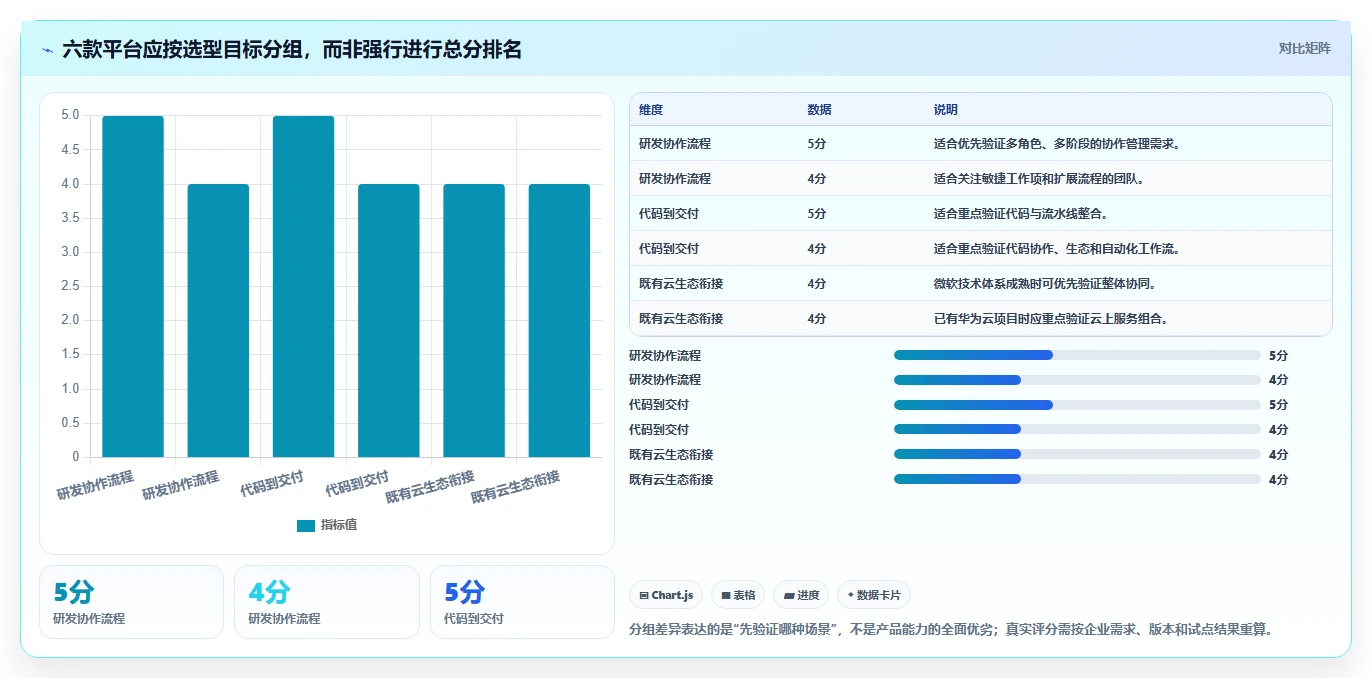
Task: Open the 5分 研发协作流程 data card
Action: tap(131, 602)
